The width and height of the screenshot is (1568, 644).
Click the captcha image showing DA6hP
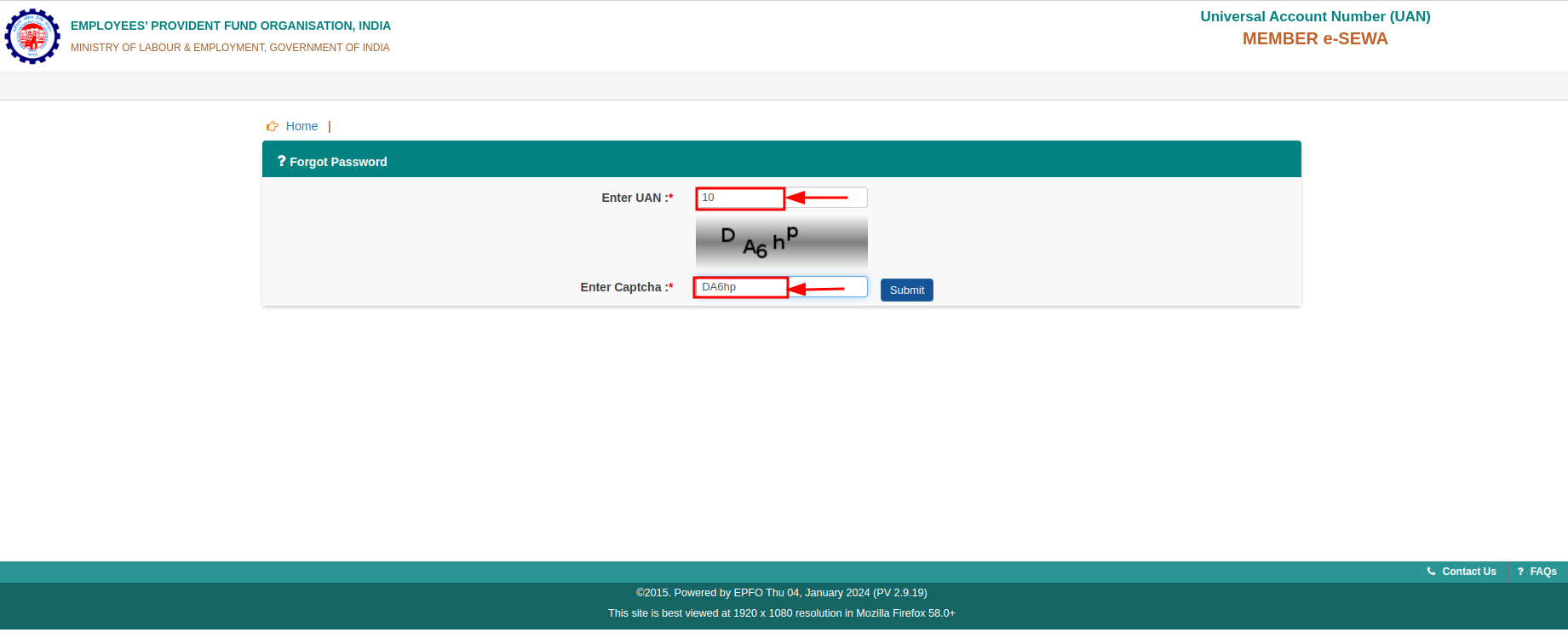782,243
